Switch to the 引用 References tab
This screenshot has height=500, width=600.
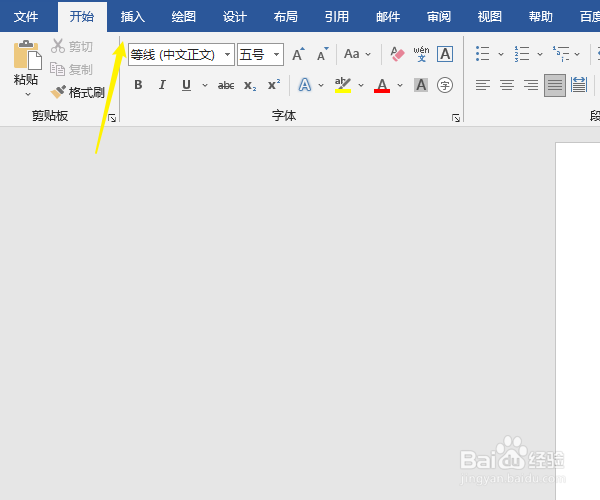pos(337,16)
